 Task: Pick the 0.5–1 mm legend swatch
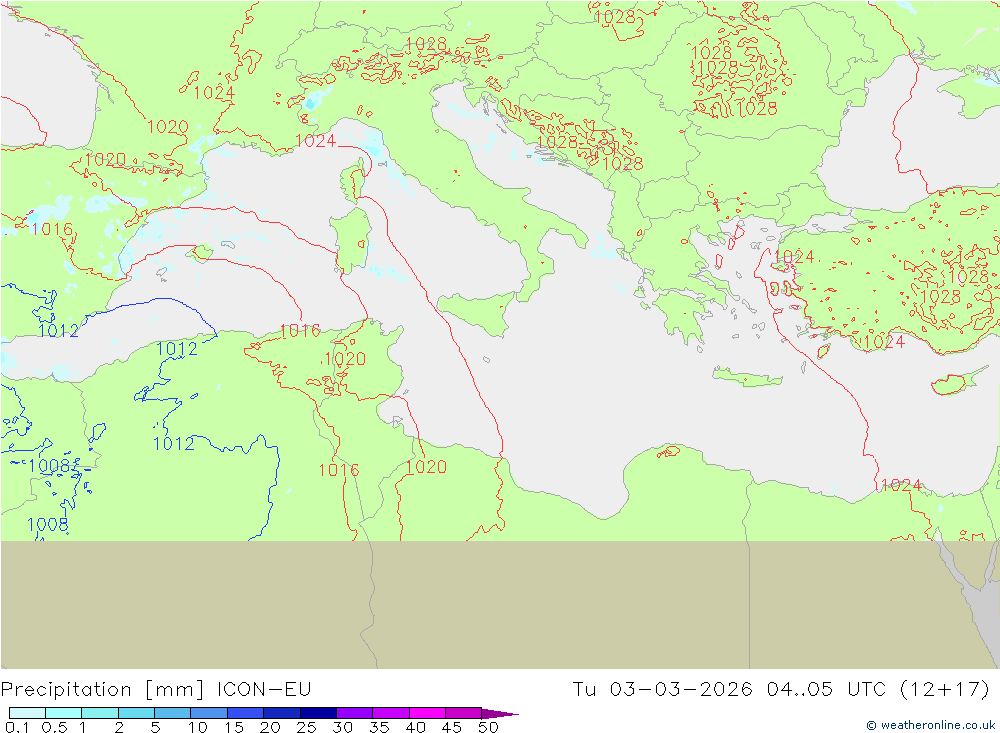(x=64, y=713)
